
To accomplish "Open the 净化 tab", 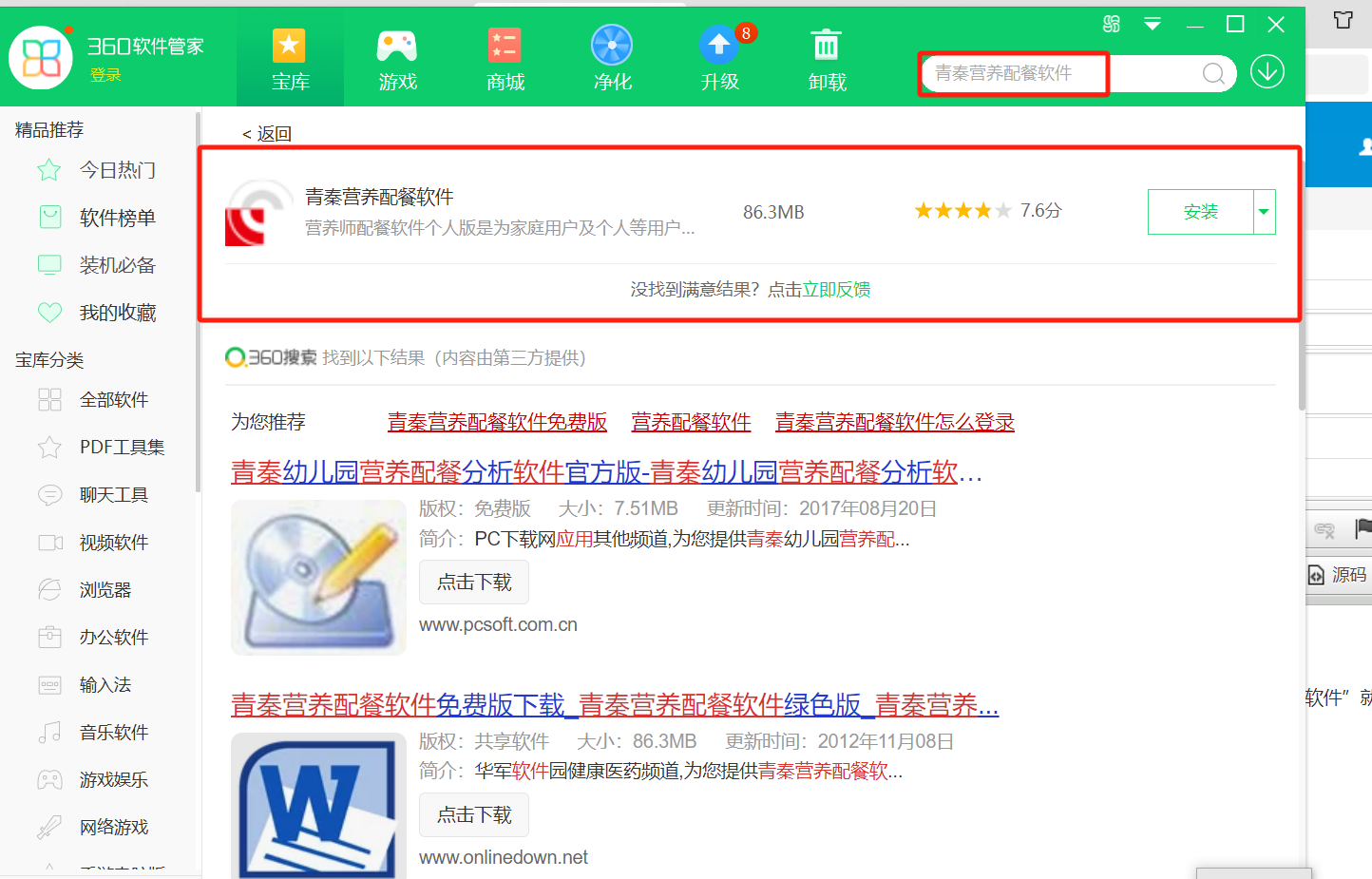I will [x=612, y=59].
